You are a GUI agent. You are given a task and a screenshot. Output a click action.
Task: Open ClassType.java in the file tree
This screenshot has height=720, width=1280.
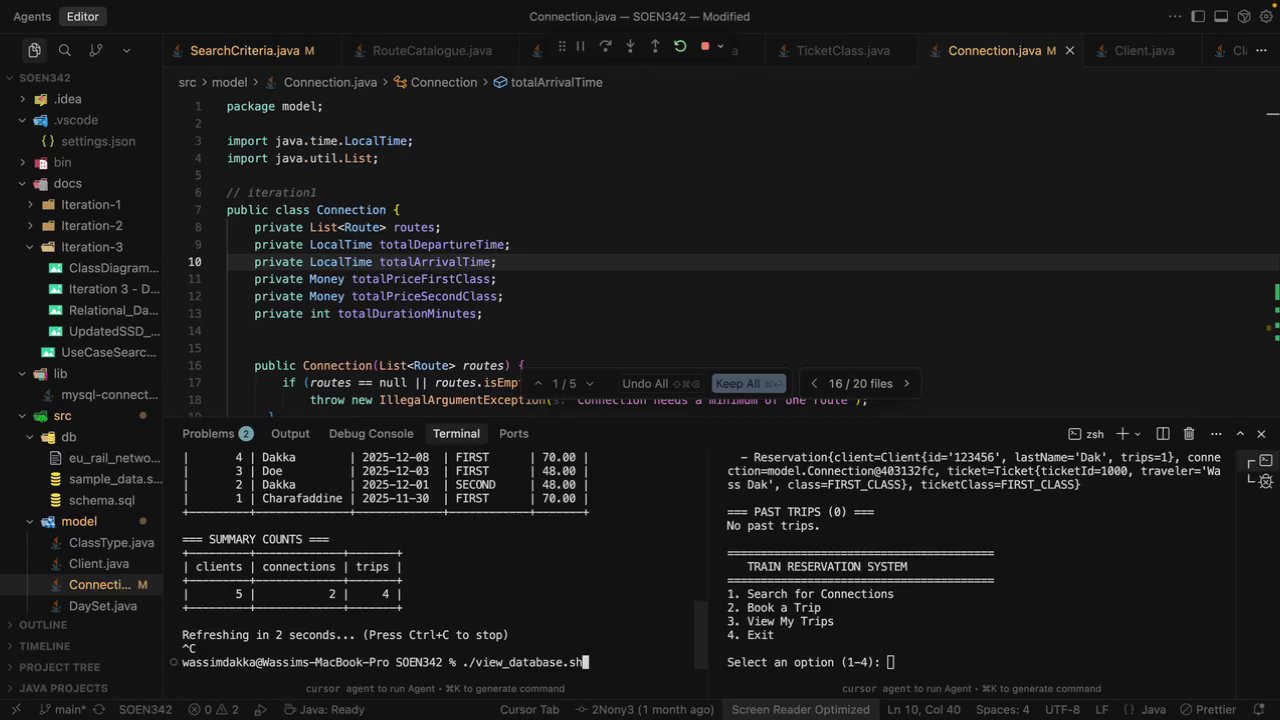click(111, 543)
